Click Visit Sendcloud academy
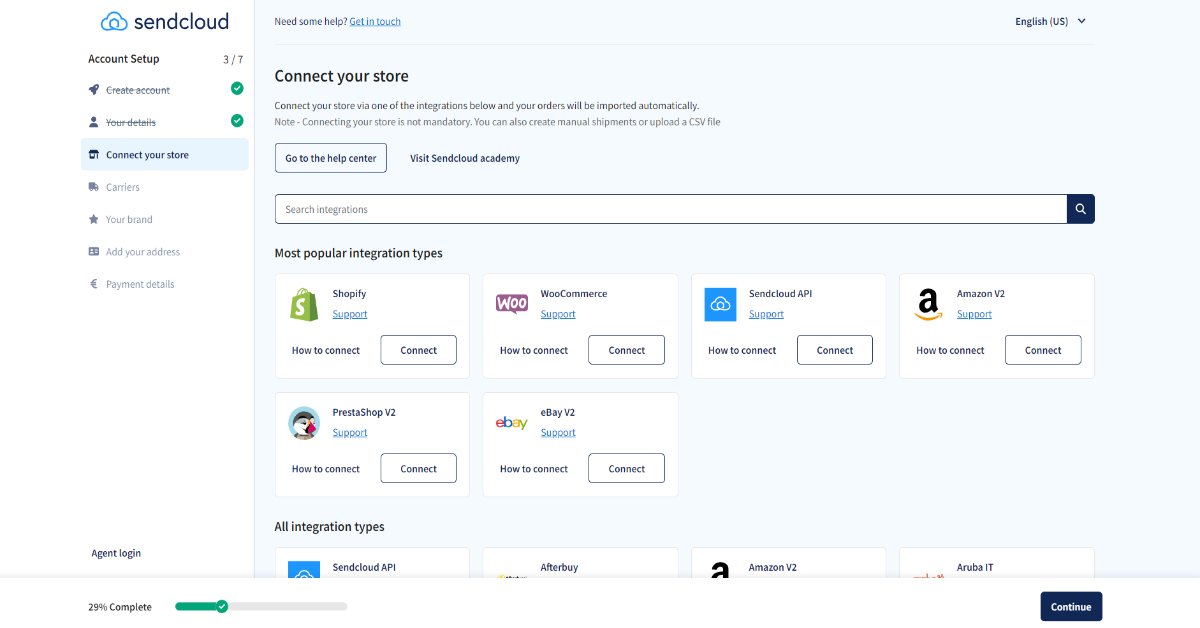Viewport: 1200px width, 628px height. [465, 158]
